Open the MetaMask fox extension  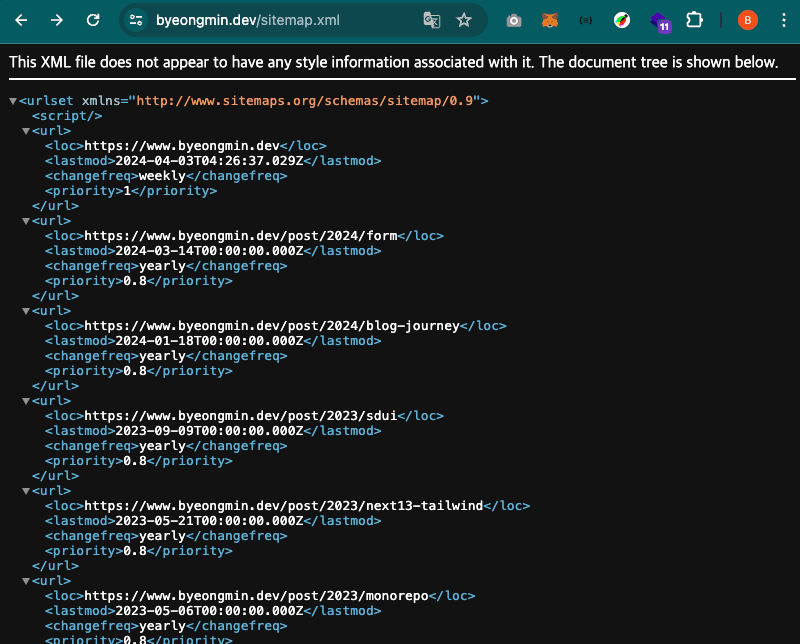pyautogui.click(x=549, y=20)
